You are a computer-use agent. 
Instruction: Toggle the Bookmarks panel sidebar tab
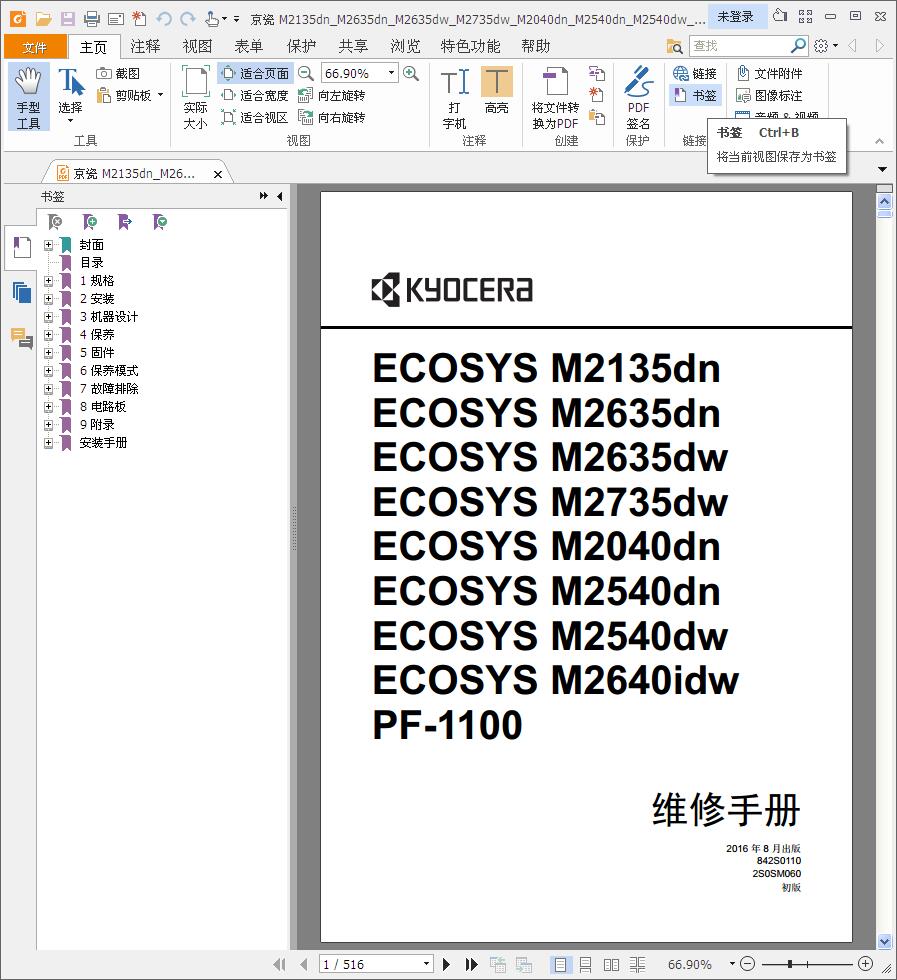[x=22, y=248]
